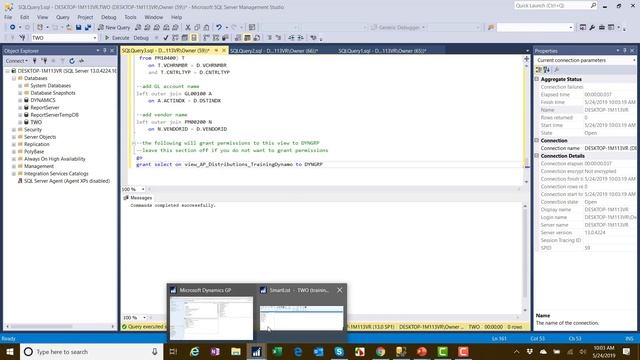This screenshot has height=360, width=640.
Task: Click the Save All icon
Action: click(88, 27)
